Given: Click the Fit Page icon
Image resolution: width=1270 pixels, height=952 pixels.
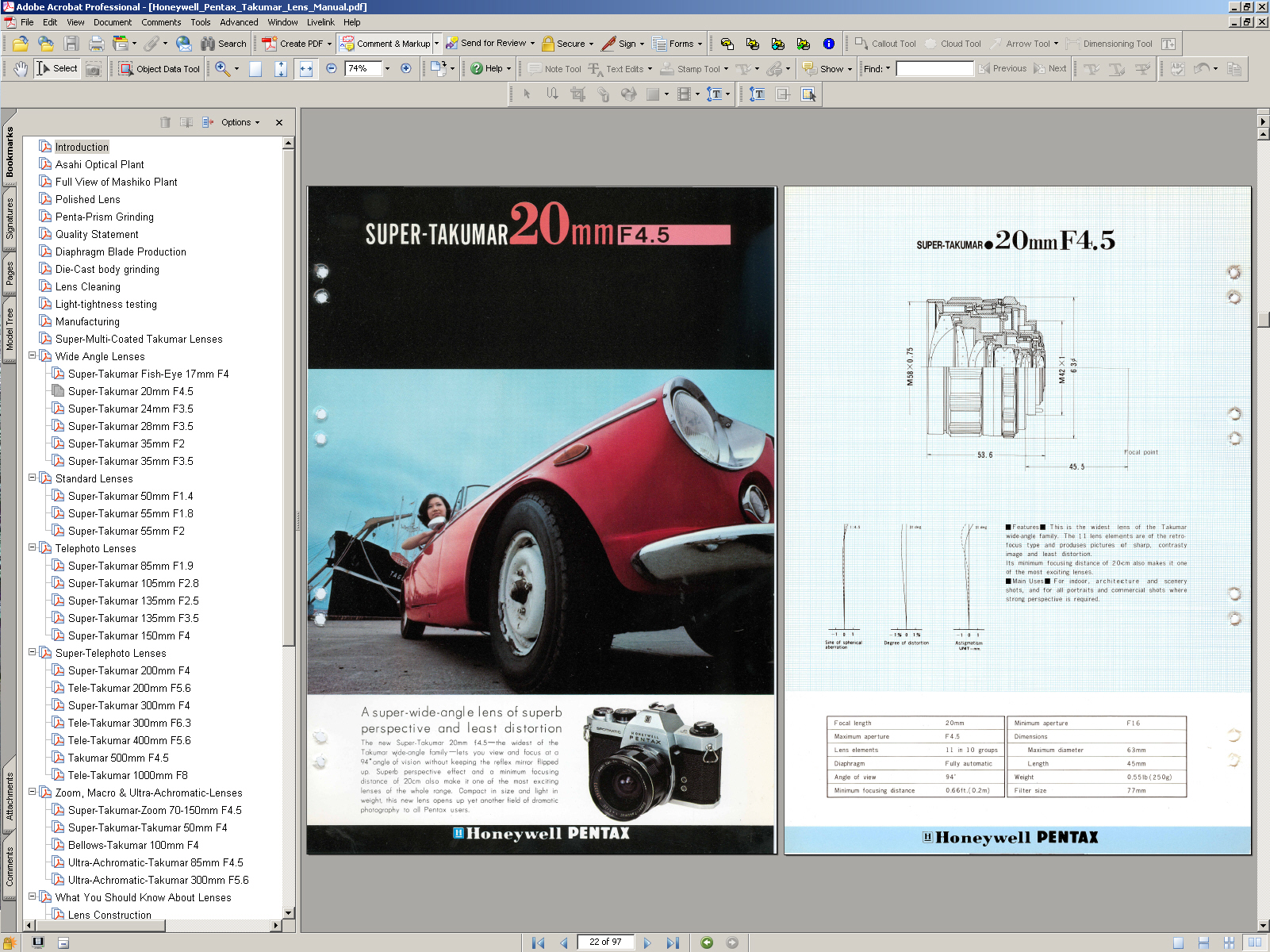Looking at the screenshot, I should pyautogui.click(x=281, y=69).
